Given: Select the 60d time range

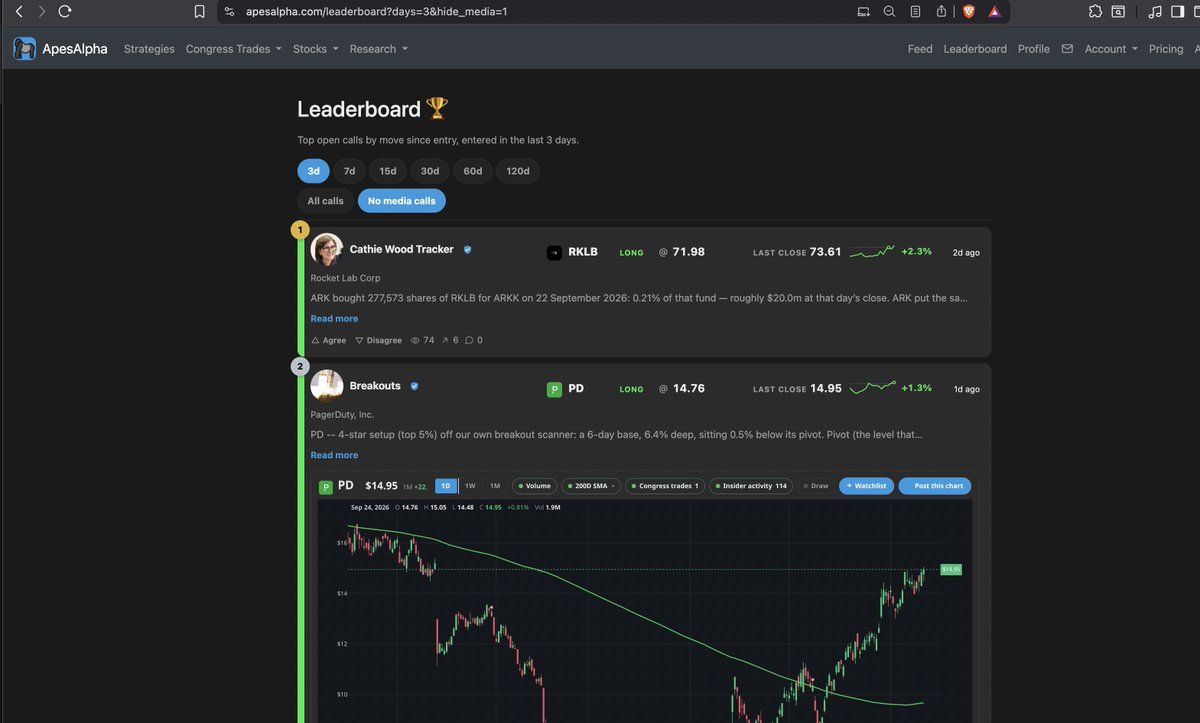Looking at the screenshot, I should [x=473, y=171].
